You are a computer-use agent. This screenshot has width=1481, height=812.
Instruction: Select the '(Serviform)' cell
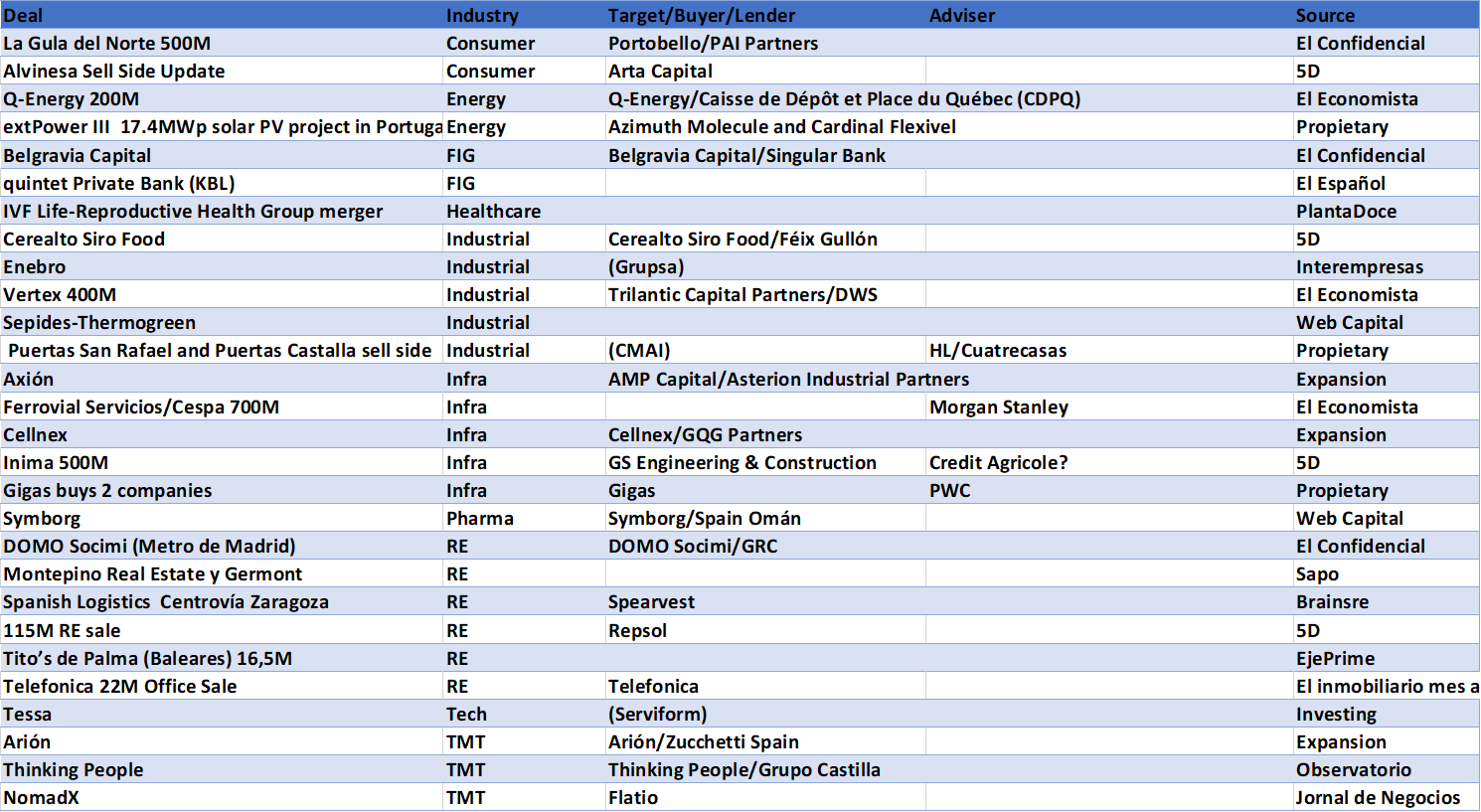765,714
